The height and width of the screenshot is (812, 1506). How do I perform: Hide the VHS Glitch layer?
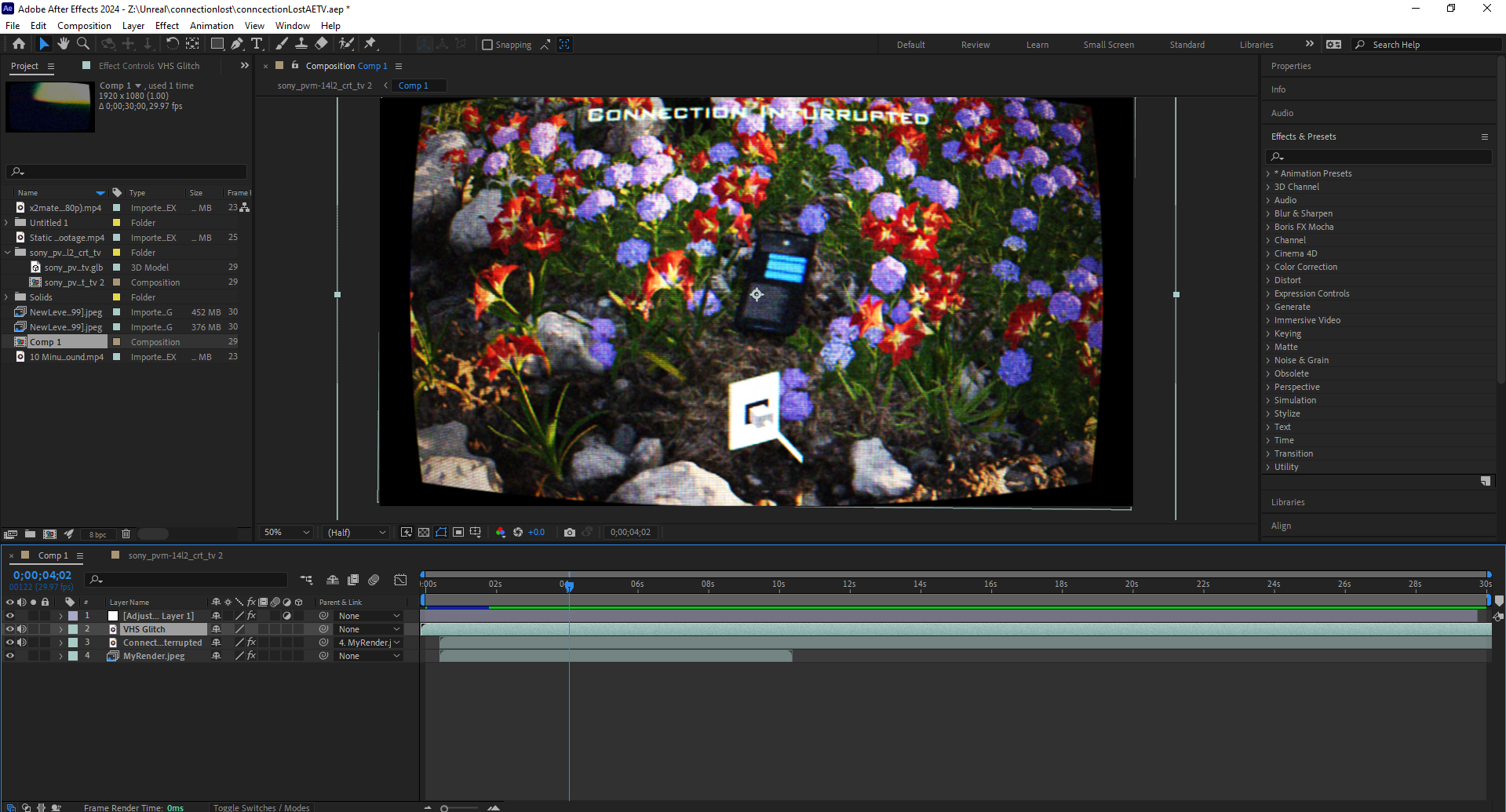pos(10,628)
